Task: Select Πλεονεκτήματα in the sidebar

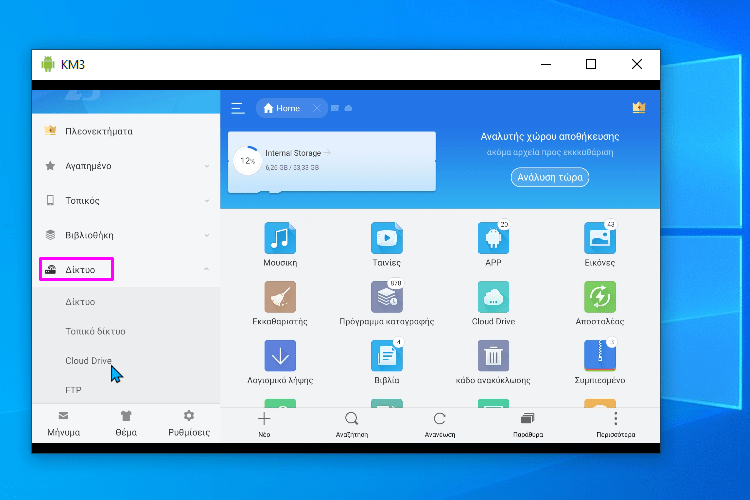Action: (99, 131)
